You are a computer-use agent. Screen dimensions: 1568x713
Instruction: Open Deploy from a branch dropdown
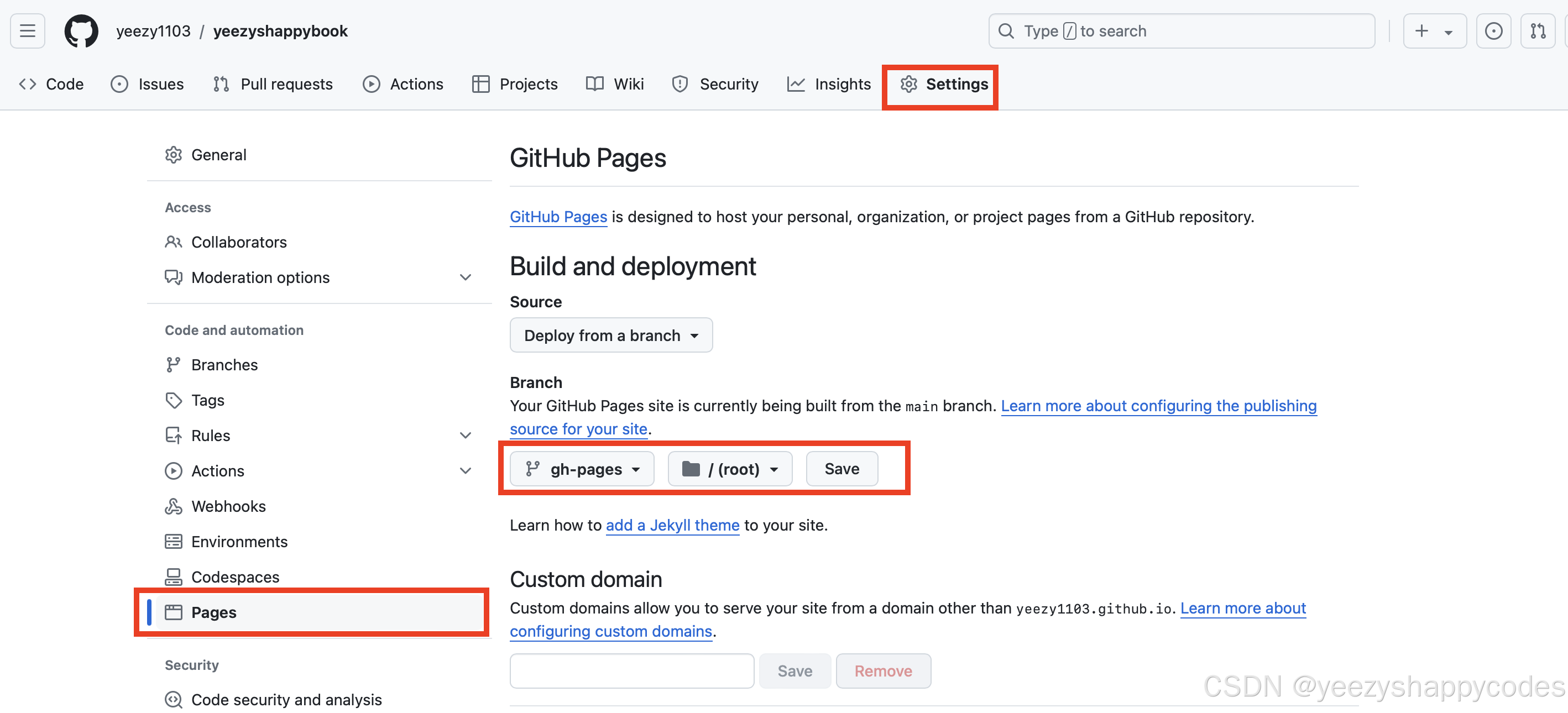610,335
